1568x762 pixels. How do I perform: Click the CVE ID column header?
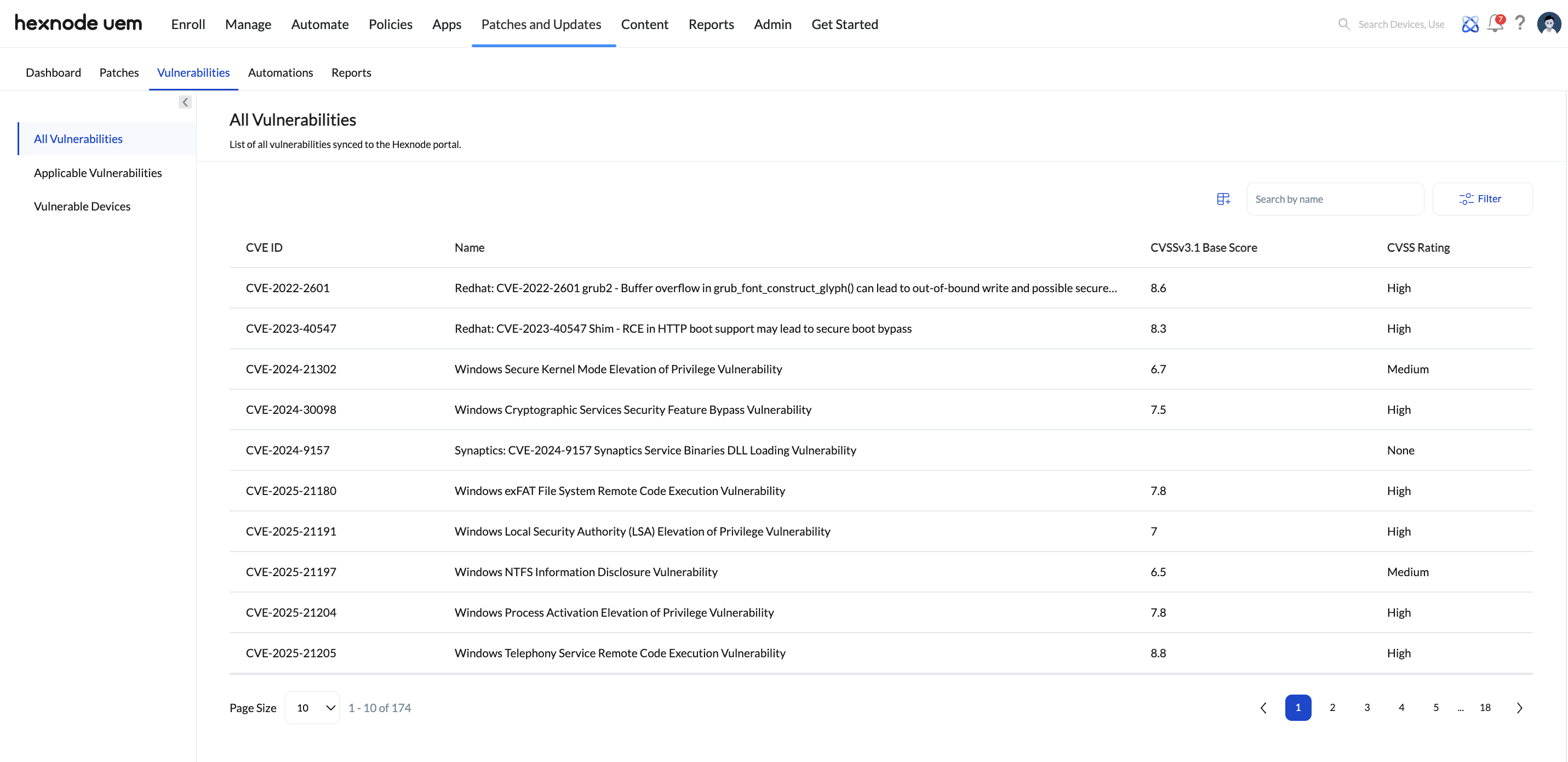(264, 248)
